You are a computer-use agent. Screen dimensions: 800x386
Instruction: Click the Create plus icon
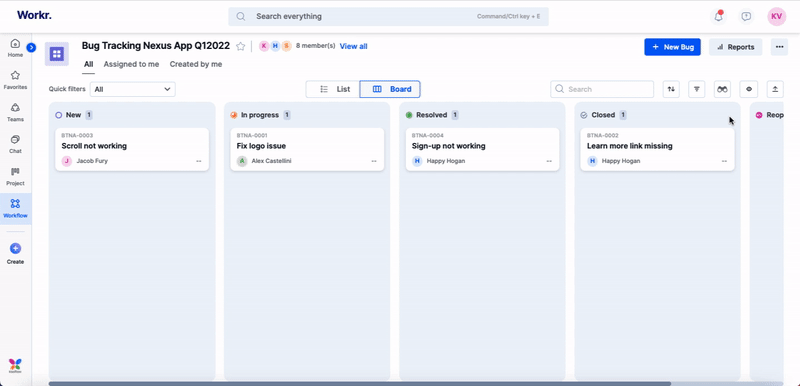15,249
